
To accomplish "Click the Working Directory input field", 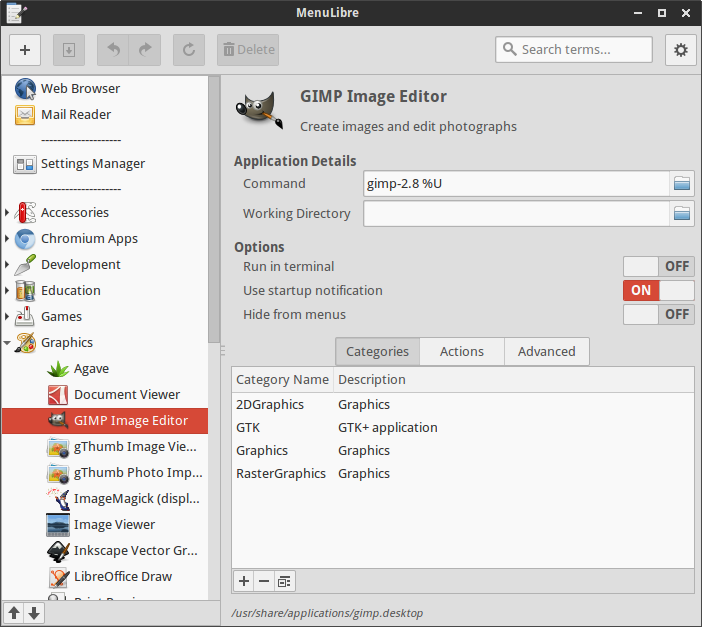I will coord(517,213).
